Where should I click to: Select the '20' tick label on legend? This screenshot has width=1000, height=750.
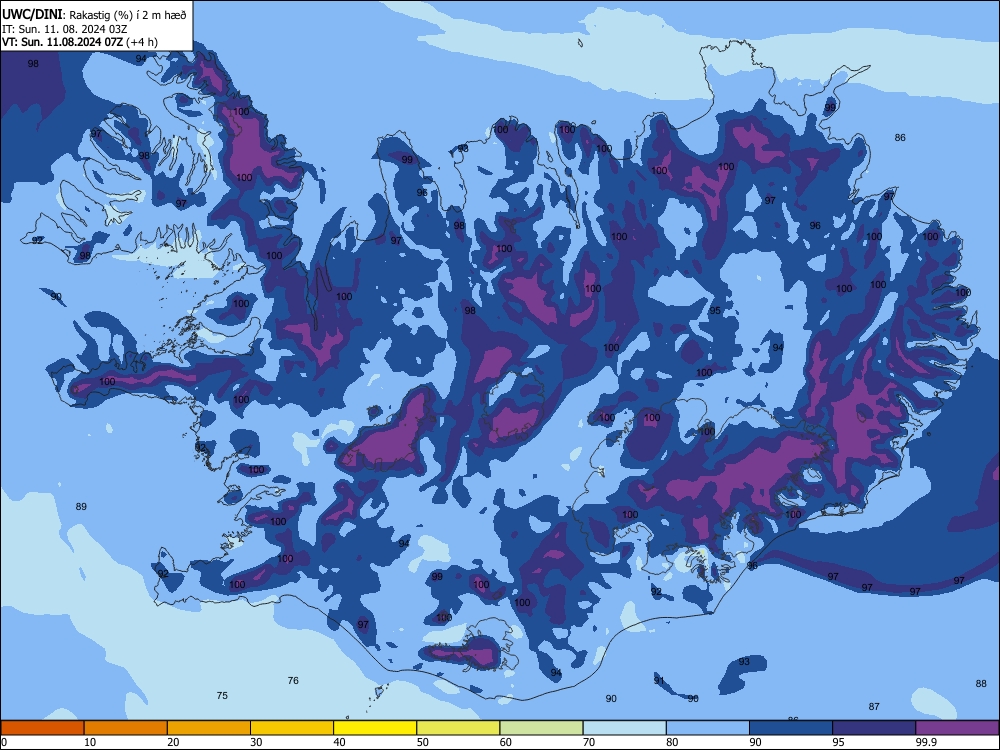tap(173, 742)
